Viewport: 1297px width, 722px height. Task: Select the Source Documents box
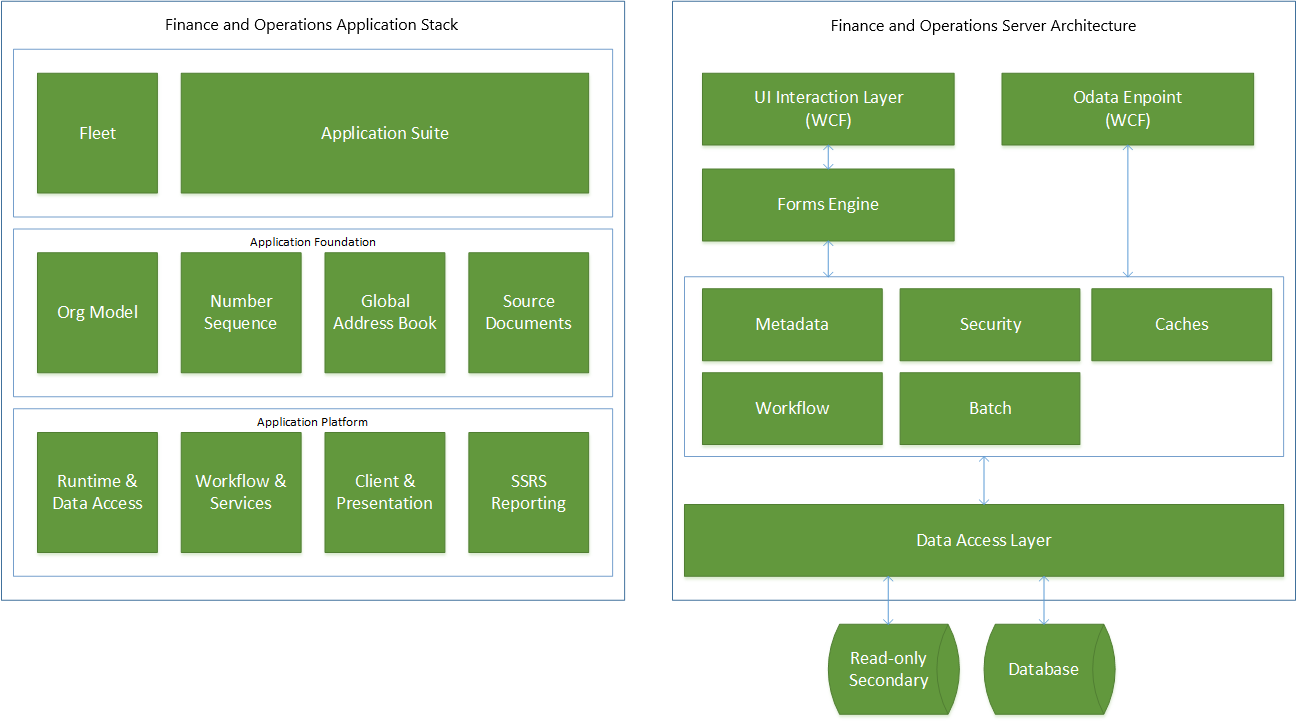tap(528, 312)
